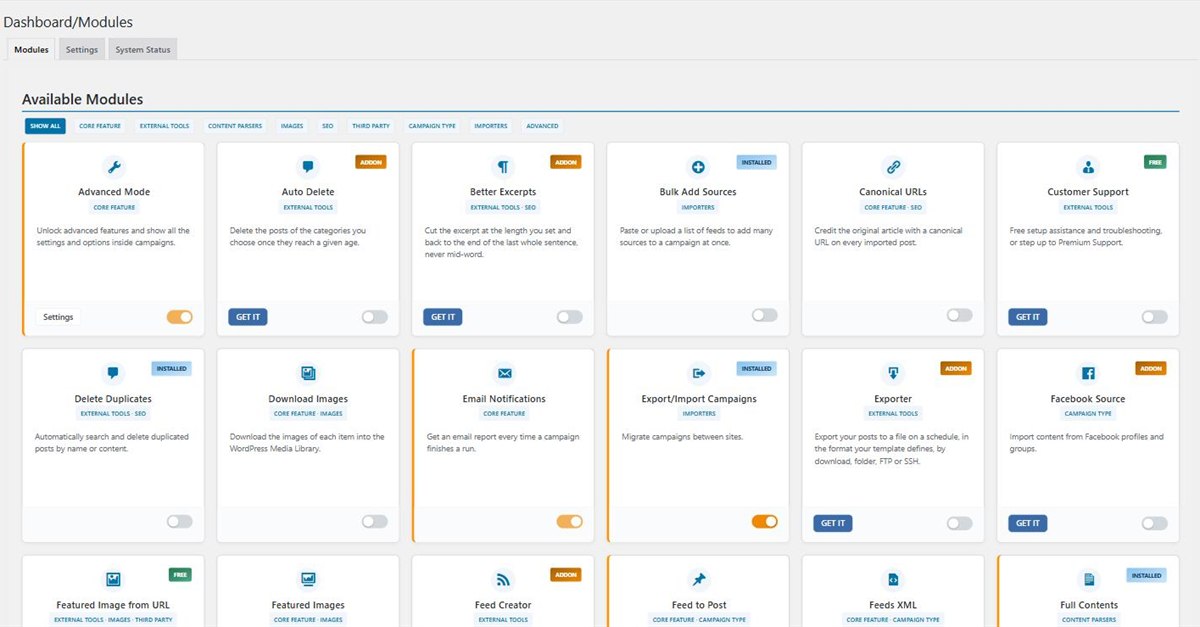Screen dimensions: 1200x627
Task: Click GET IT on Facebook Source
Action: (1028, 523)
